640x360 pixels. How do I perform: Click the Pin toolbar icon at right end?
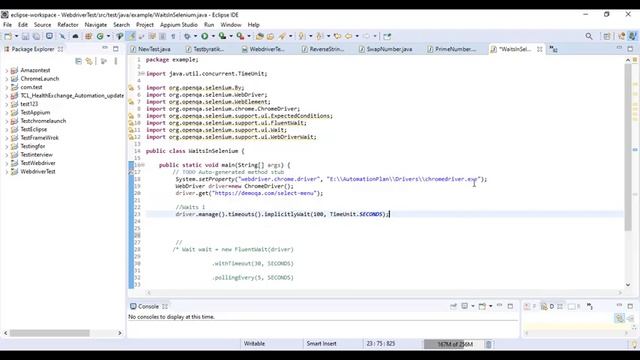coord(387,36)
